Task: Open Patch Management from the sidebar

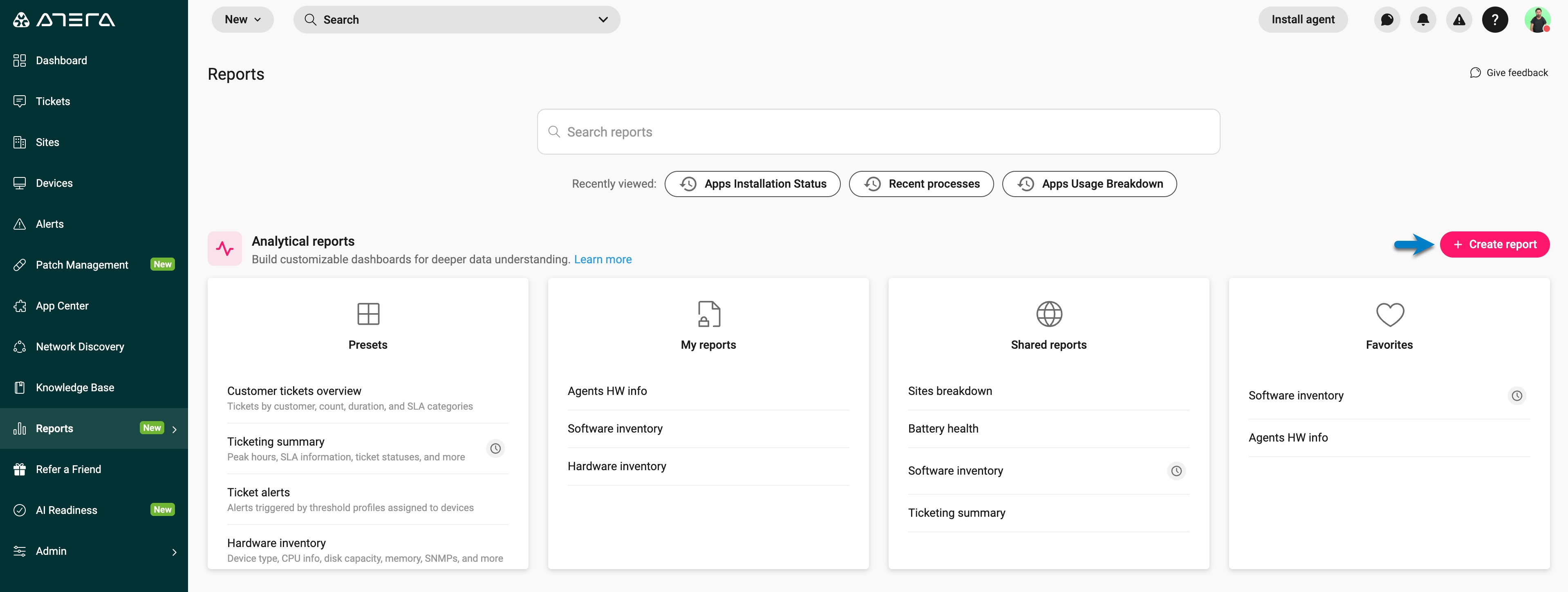Action: click(x=94, y=265)
